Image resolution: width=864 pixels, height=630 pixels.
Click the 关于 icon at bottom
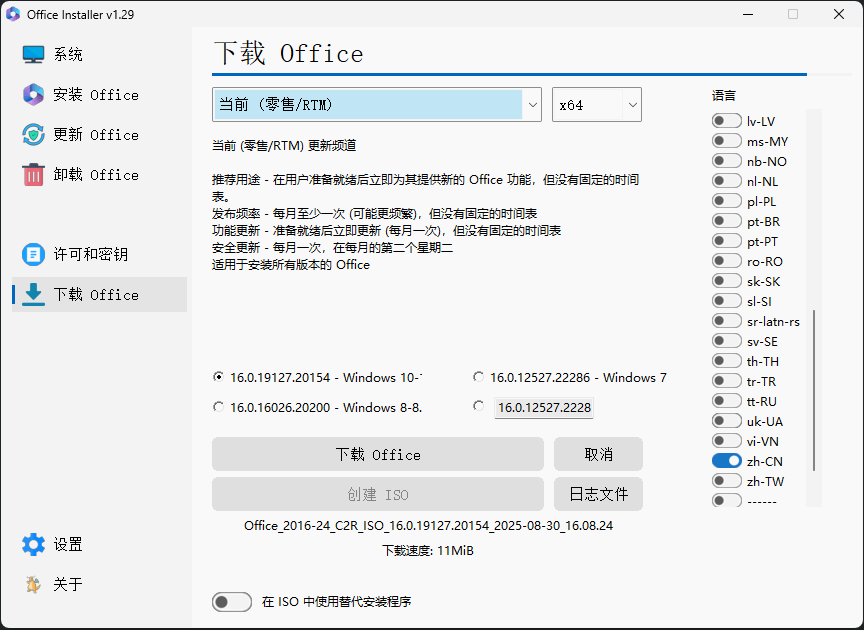click(x=31, y=584)
